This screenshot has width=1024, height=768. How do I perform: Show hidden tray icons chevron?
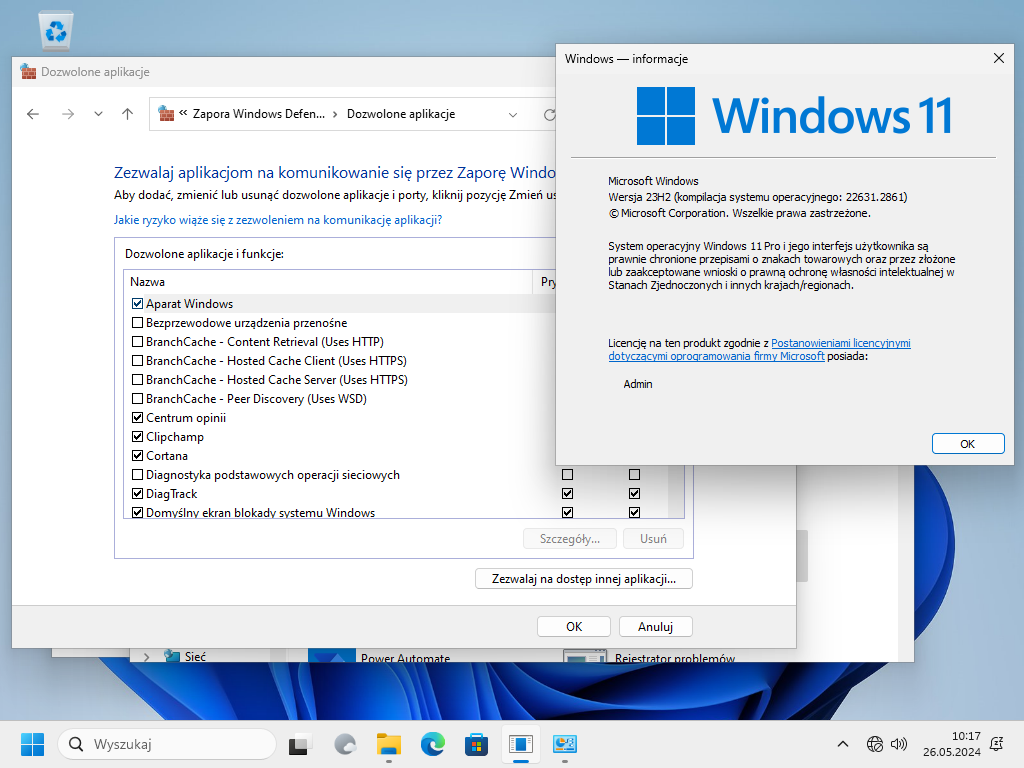[x=842, y=744]
